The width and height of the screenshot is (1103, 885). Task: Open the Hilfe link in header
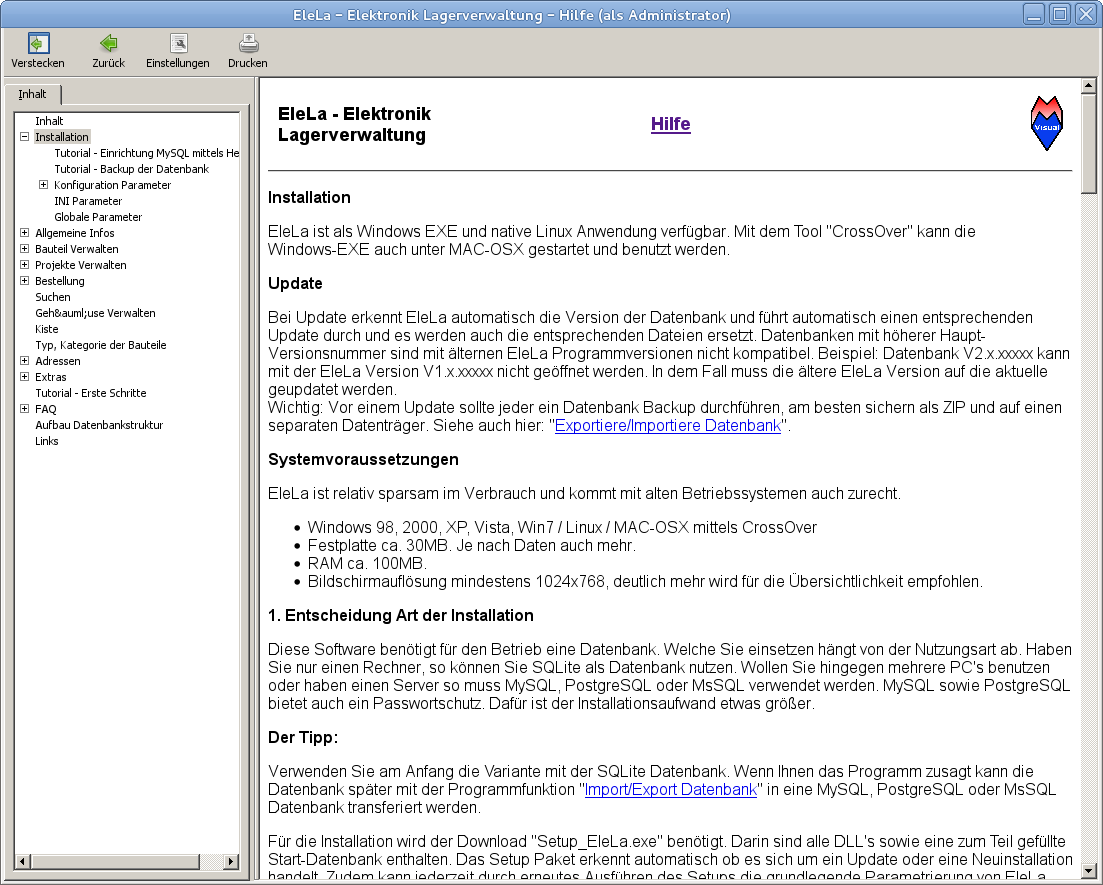click(670, 124)
